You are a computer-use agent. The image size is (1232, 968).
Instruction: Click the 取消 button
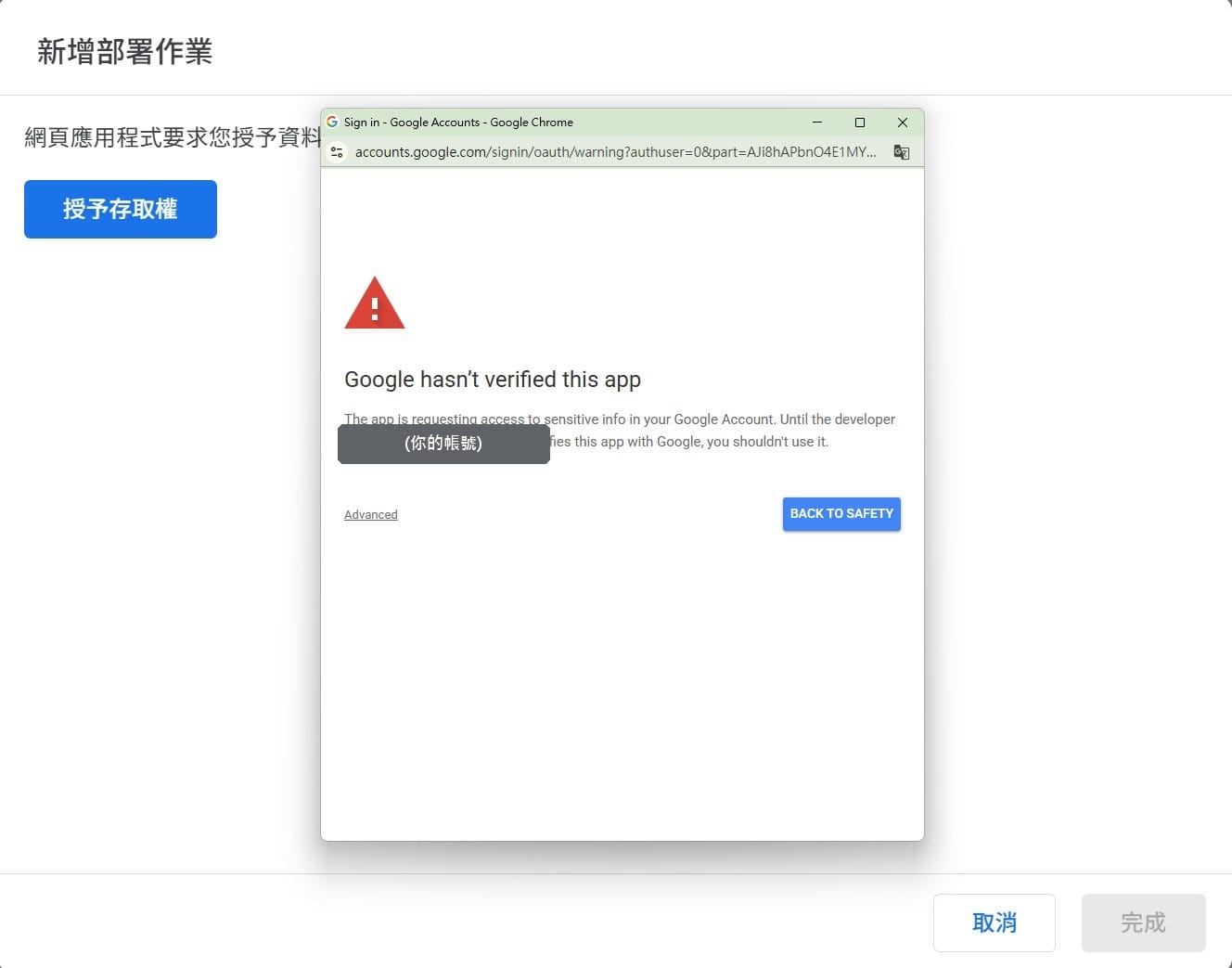[995, 923]
